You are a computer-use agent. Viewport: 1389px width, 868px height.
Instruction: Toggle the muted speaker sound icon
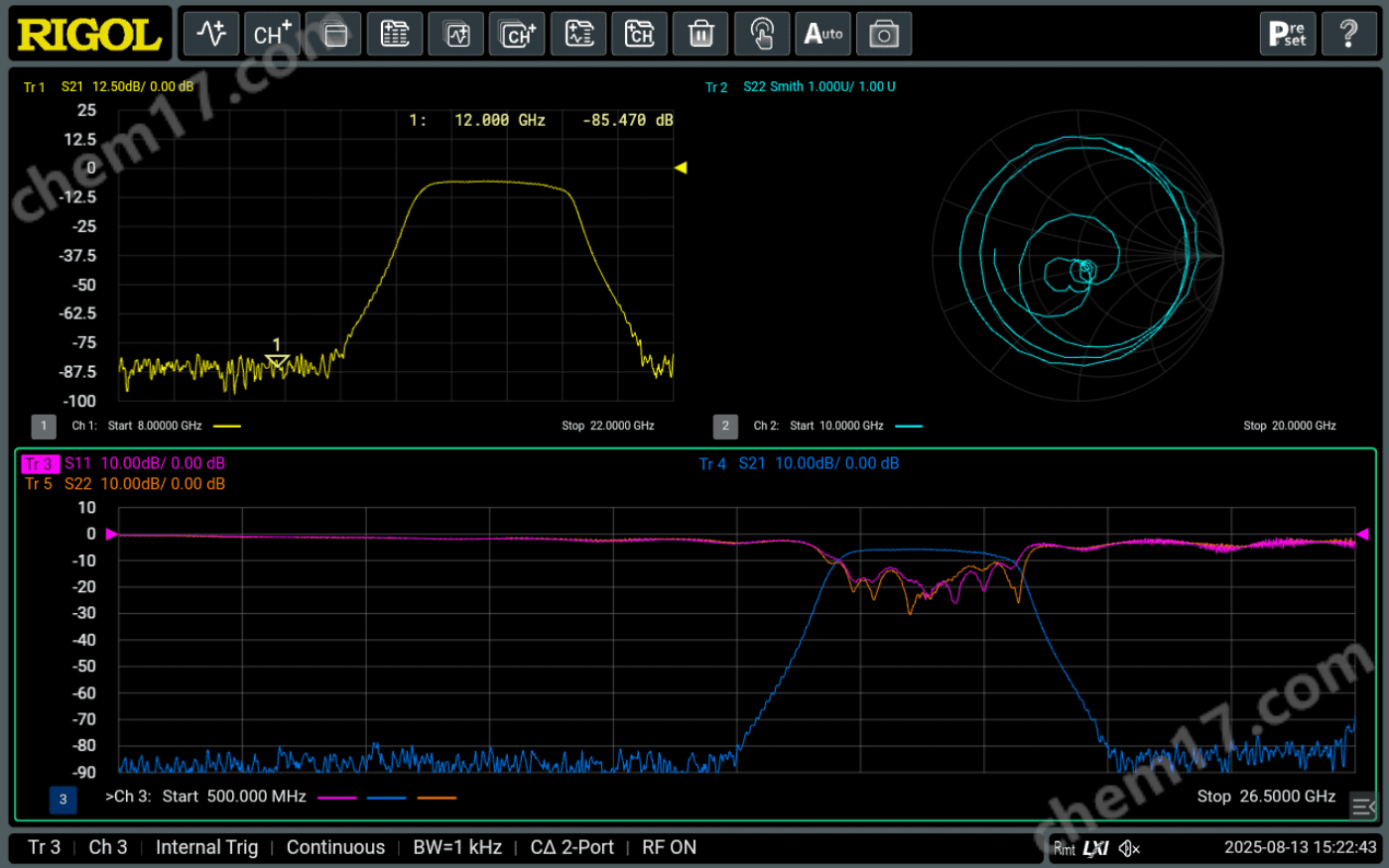pyautogui.click(x=1129, y=848)
